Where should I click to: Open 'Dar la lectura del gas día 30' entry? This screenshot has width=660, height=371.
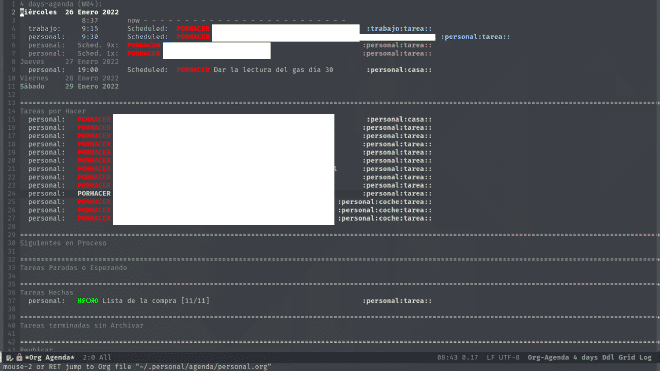[274, 70]
